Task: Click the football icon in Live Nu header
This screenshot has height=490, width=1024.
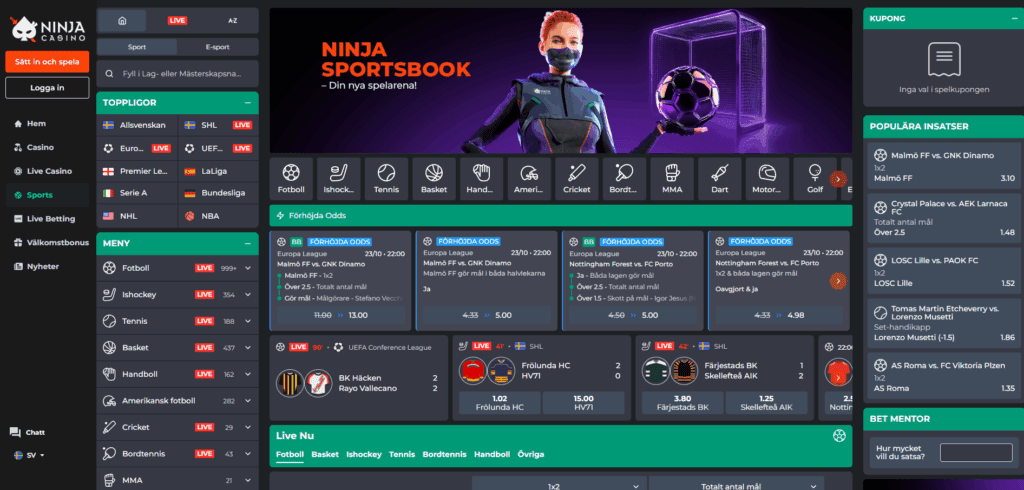Action: [839, 436]
